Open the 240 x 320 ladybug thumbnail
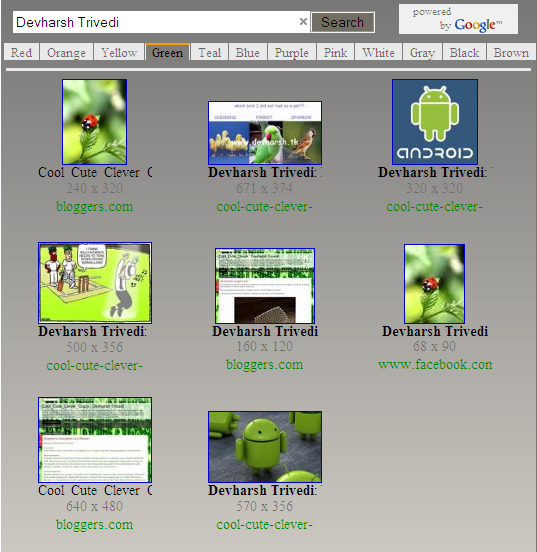 click(94, 122)
